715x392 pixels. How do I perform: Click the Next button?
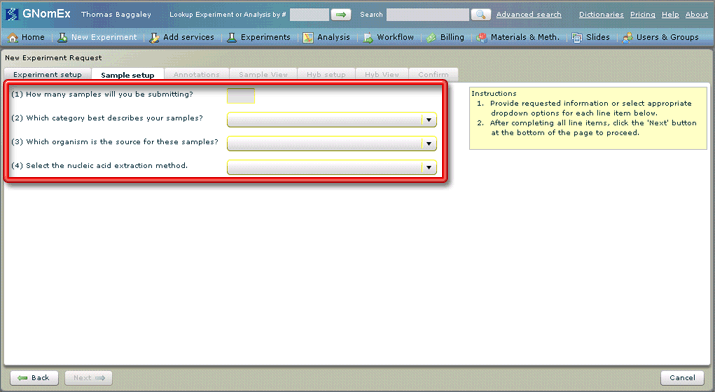coord(88,378)
